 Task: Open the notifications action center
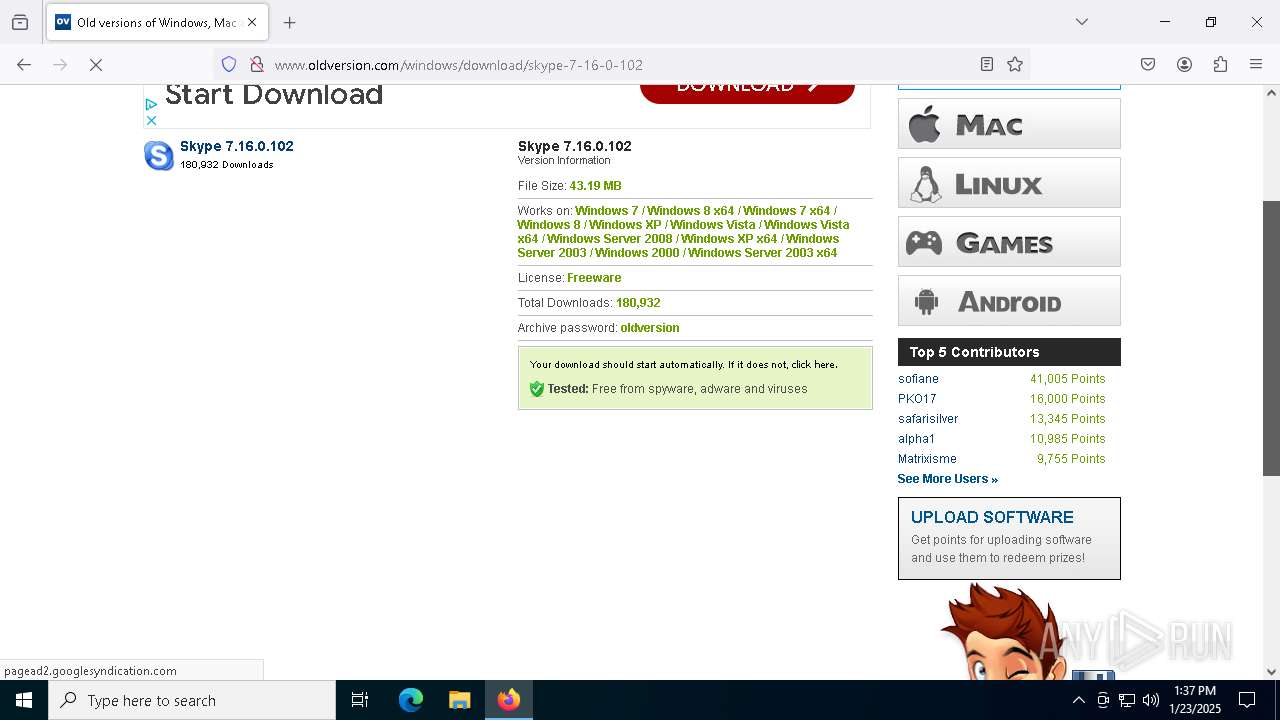1247,700
